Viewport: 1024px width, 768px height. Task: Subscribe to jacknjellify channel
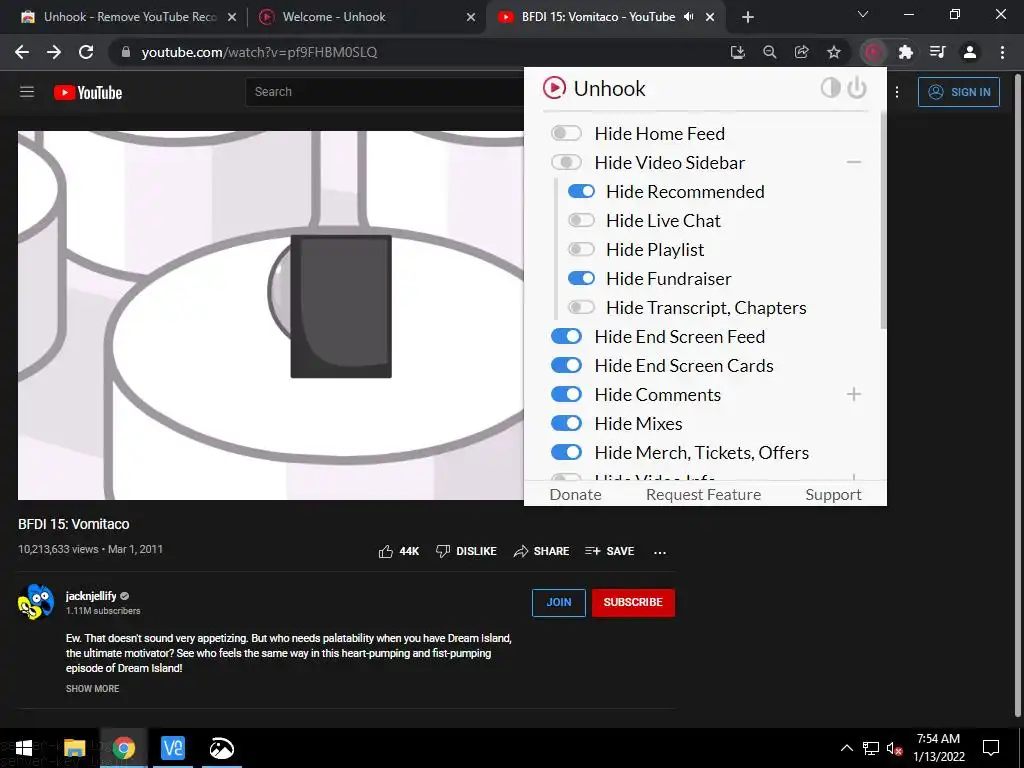[x=633, y=602]
